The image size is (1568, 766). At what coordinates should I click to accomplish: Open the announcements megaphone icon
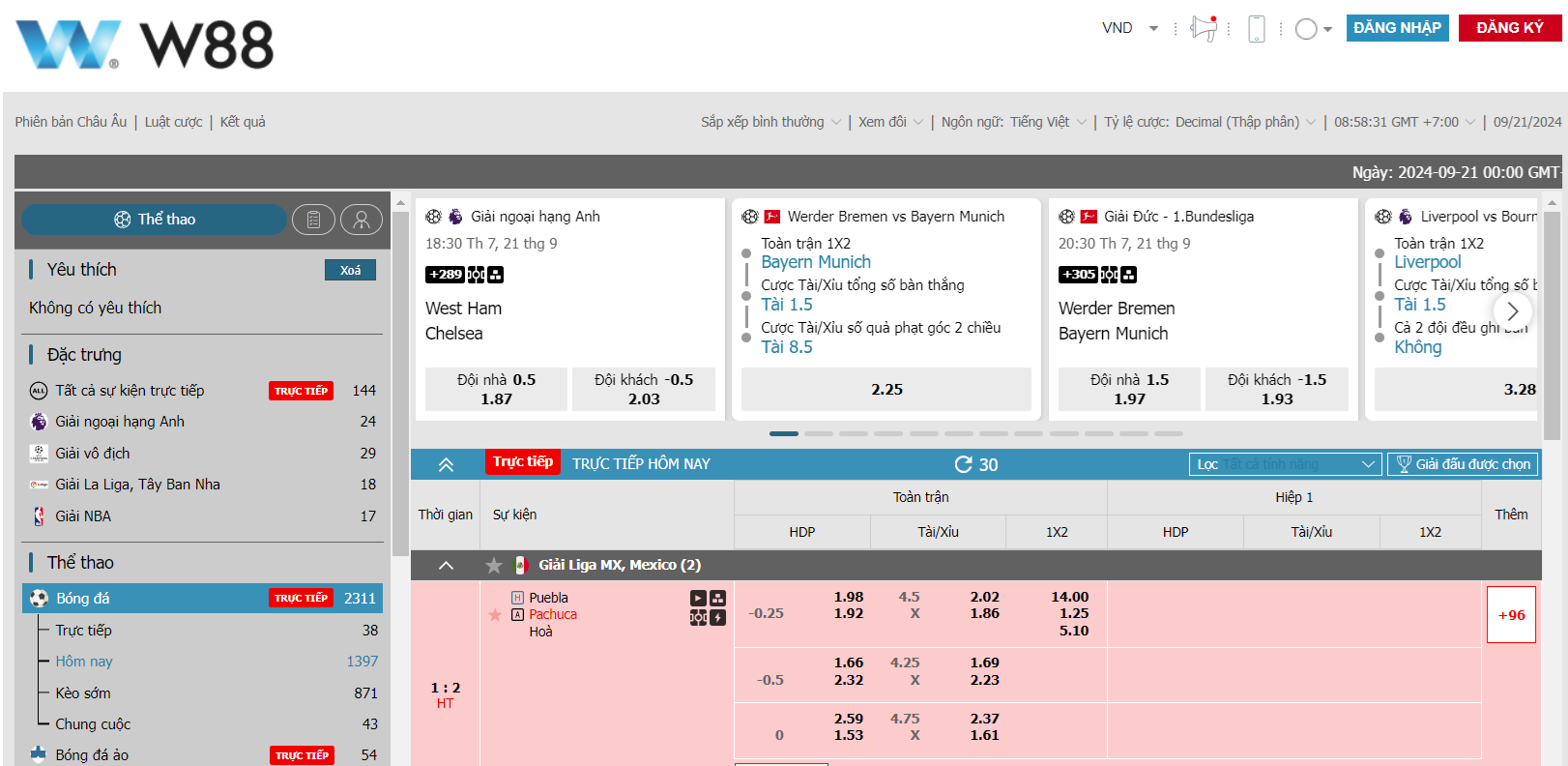tap(1204, 28)
